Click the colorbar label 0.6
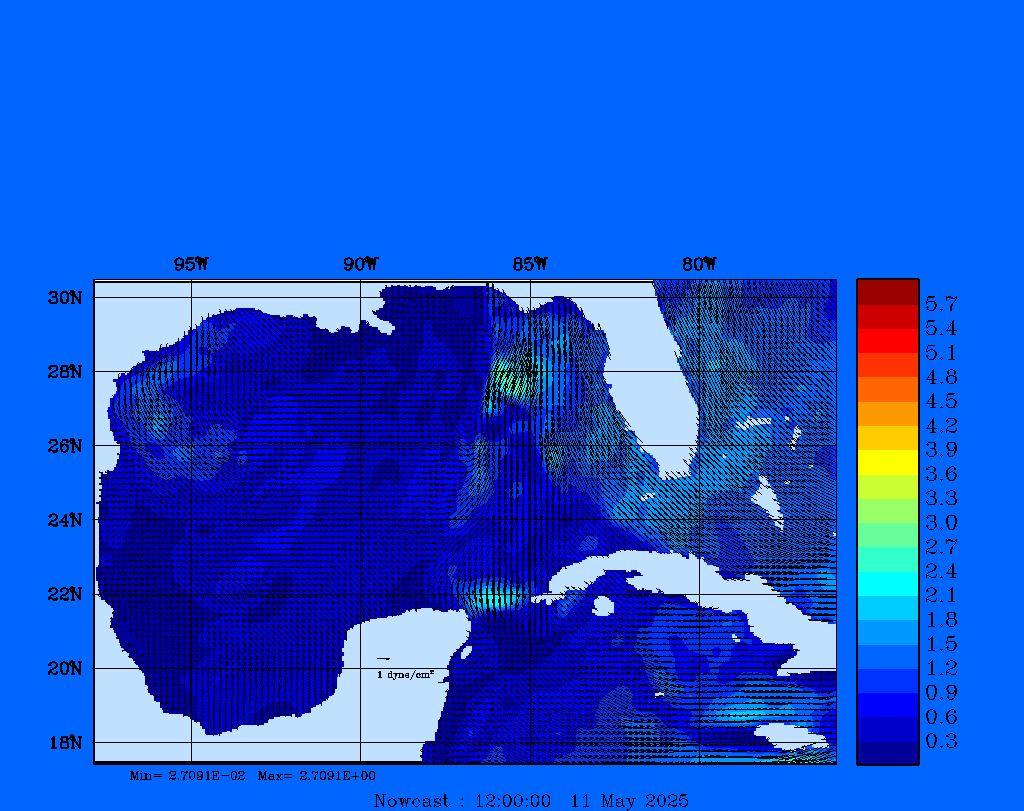This screenshot has height=811, width=1024. point(941,716)
